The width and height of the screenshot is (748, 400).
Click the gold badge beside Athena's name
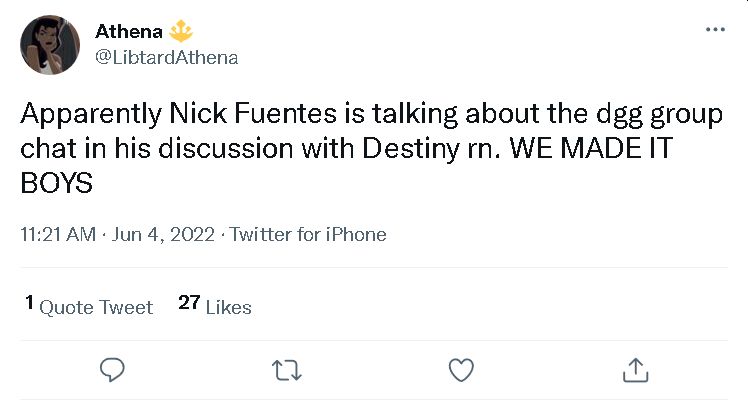tap(181, 31)
